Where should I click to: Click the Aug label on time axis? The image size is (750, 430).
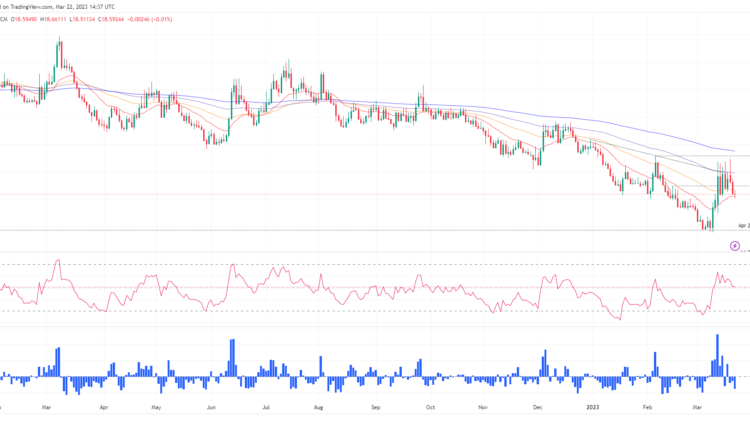tap(318, 408)
